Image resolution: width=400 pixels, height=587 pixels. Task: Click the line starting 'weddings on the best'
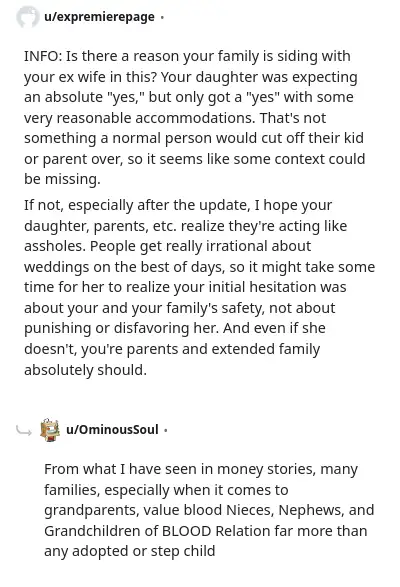pyautogui.click(x=199, y=267)
